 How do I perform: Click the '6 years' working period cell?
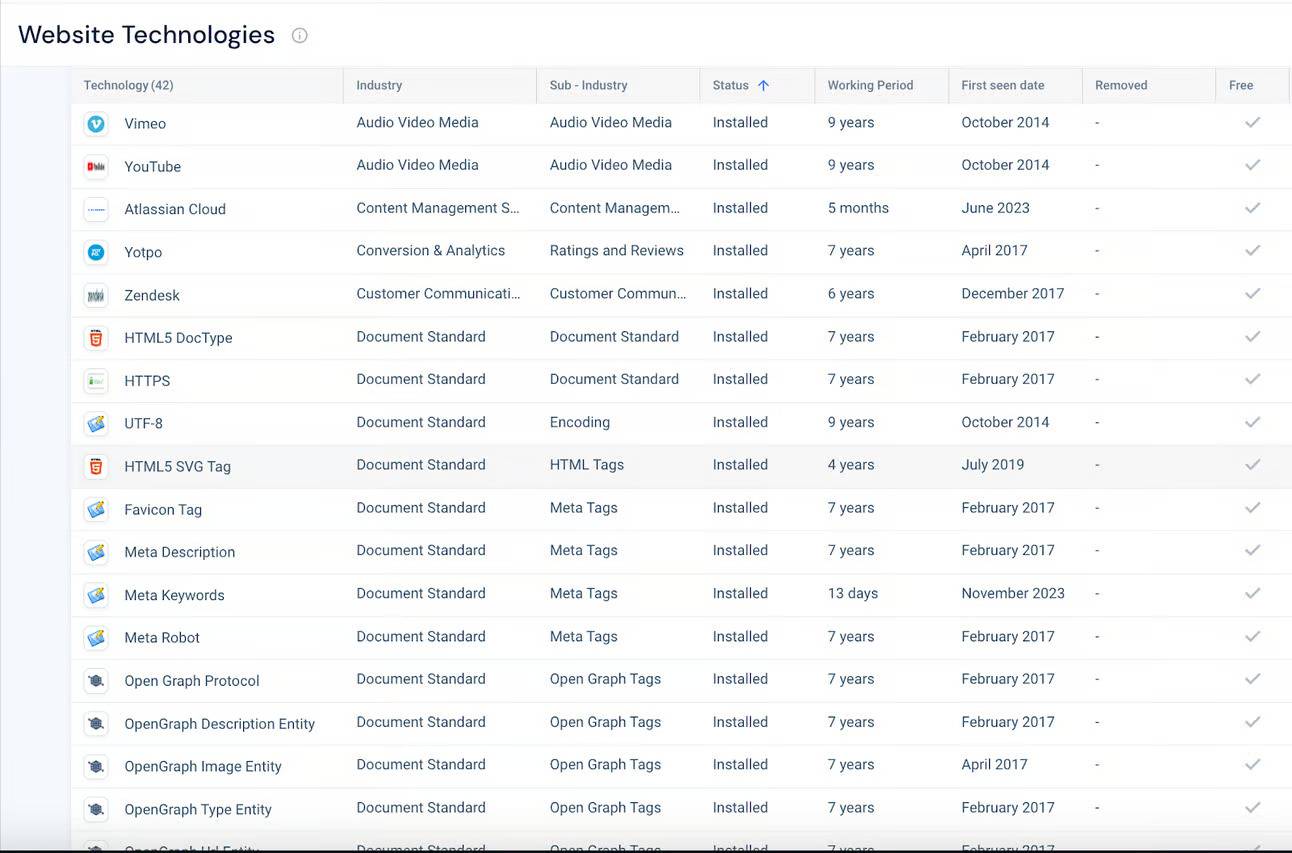click(x=851, y=293)
